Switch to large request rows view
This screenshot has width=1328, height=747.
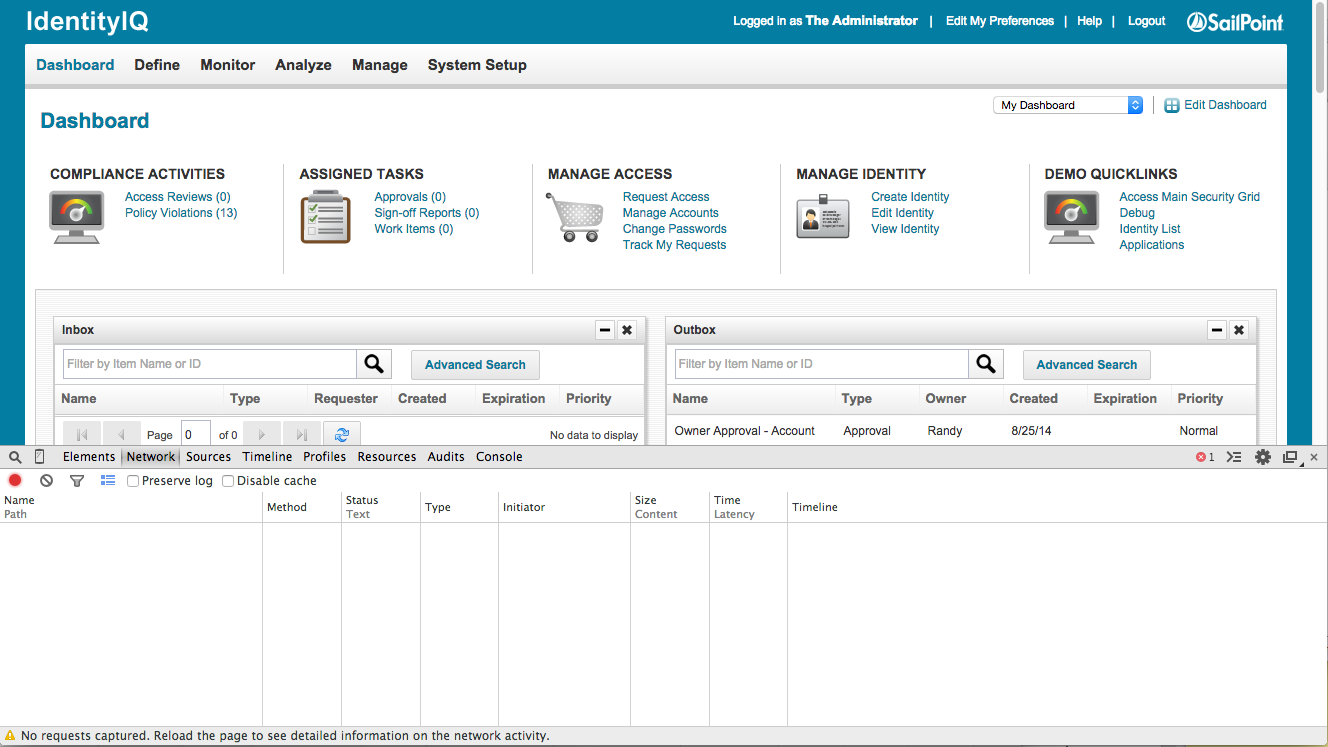(x=108, y=481)
